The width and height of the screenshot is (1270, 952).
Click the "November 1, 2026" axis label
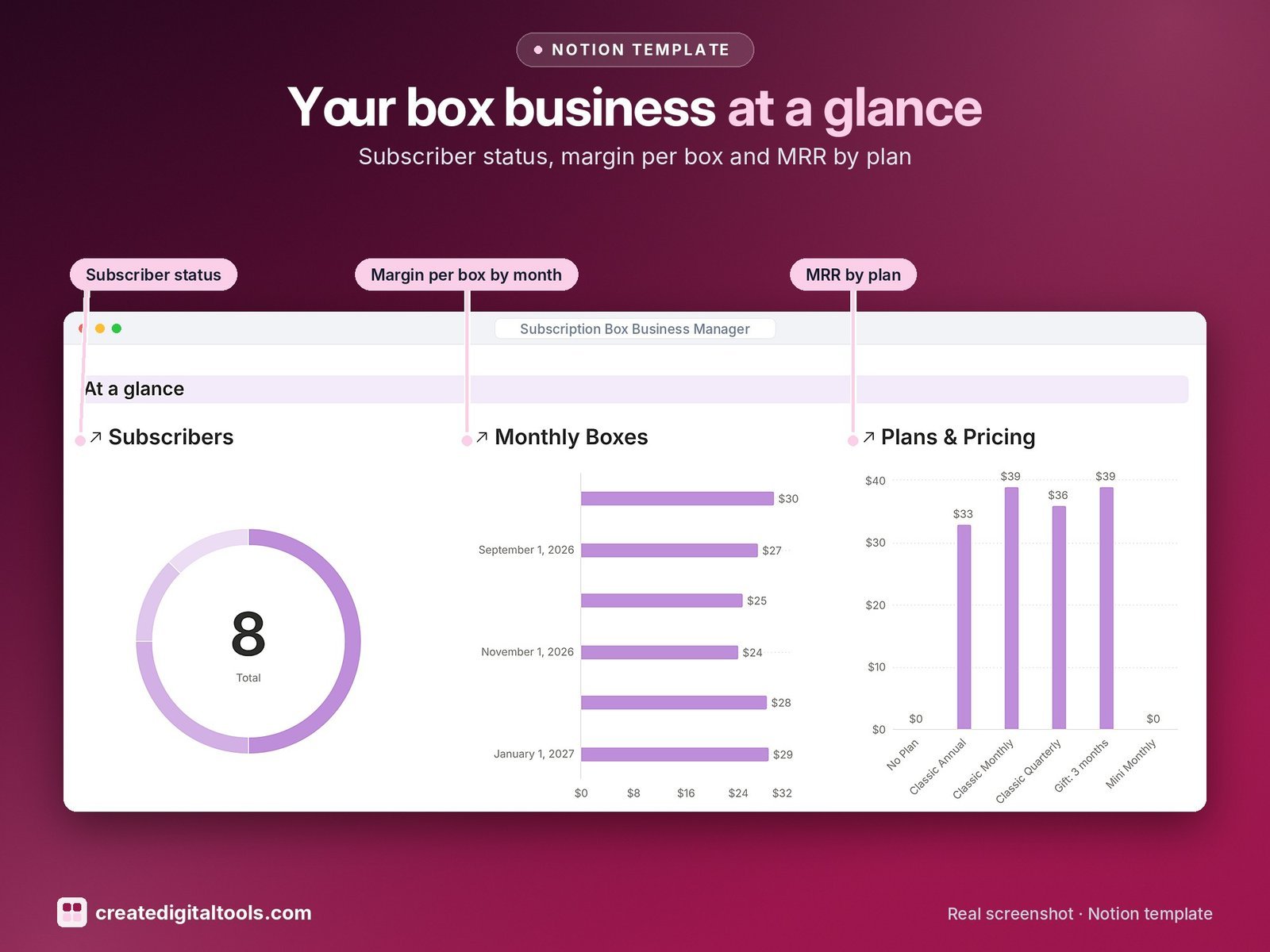(527, 652)
